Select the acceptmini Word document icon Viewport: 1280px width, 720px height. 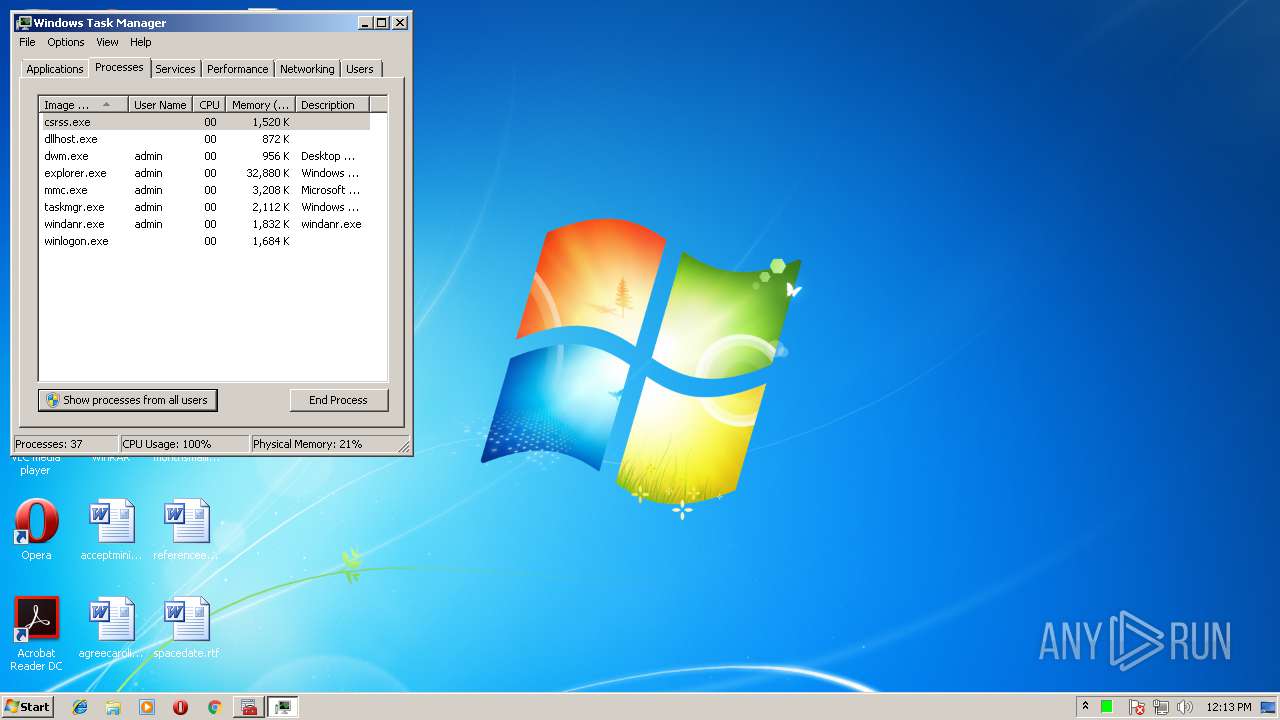(111, 530)
